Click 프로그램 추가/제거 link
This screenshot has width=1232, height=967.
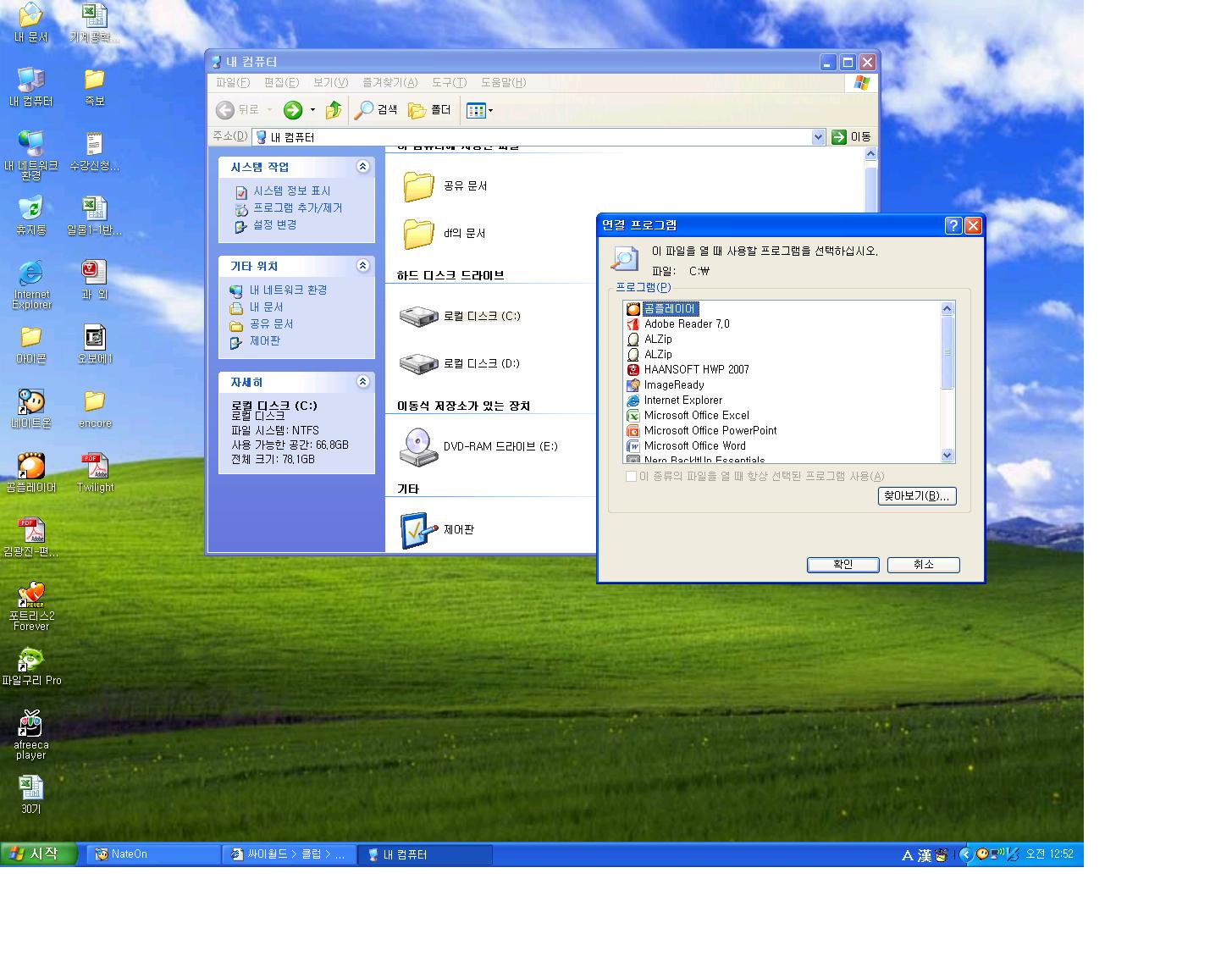click(x=297, y=208)
